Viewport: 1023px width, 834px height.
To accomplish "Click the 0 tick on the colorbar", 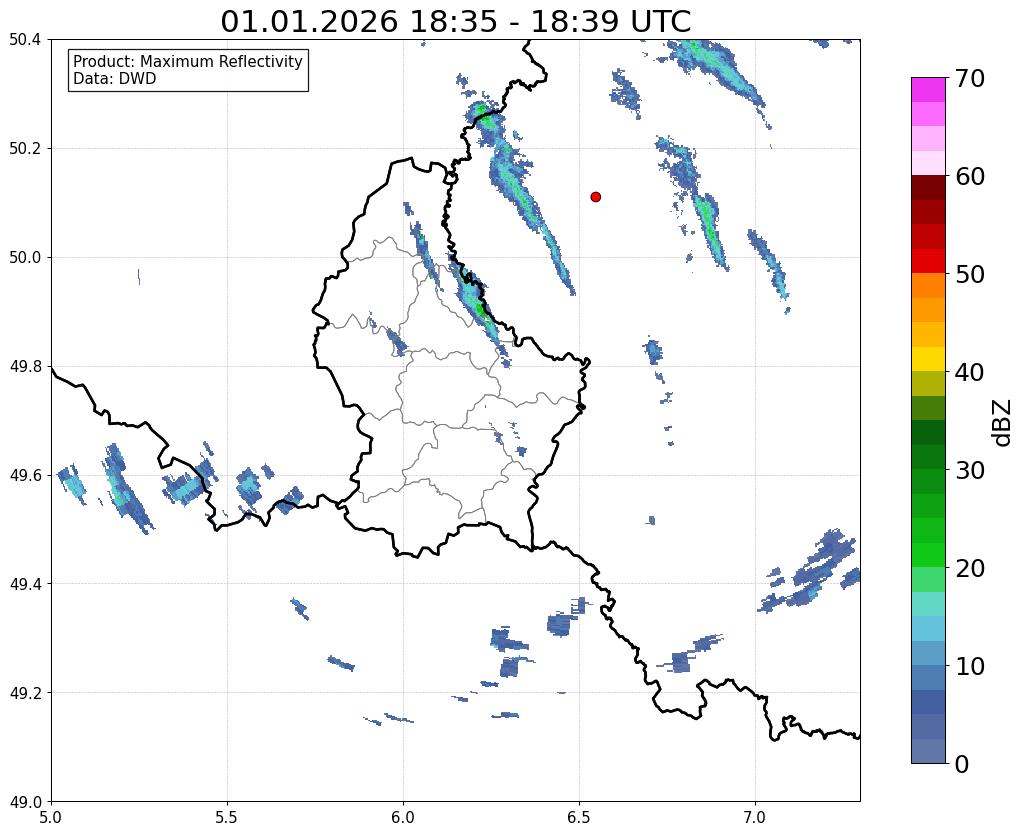I will coord(962,764).
